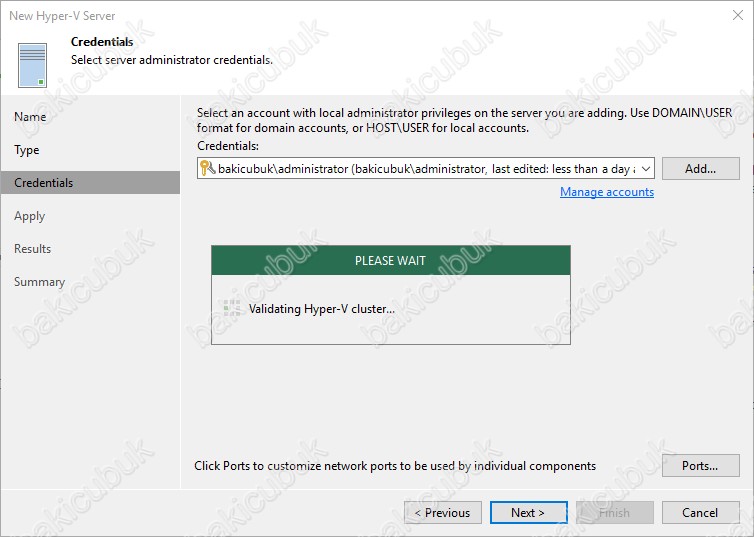This screenshot has height=537, width=754.
Task: Click the server icon in wizard header
Action: [32, 65]
